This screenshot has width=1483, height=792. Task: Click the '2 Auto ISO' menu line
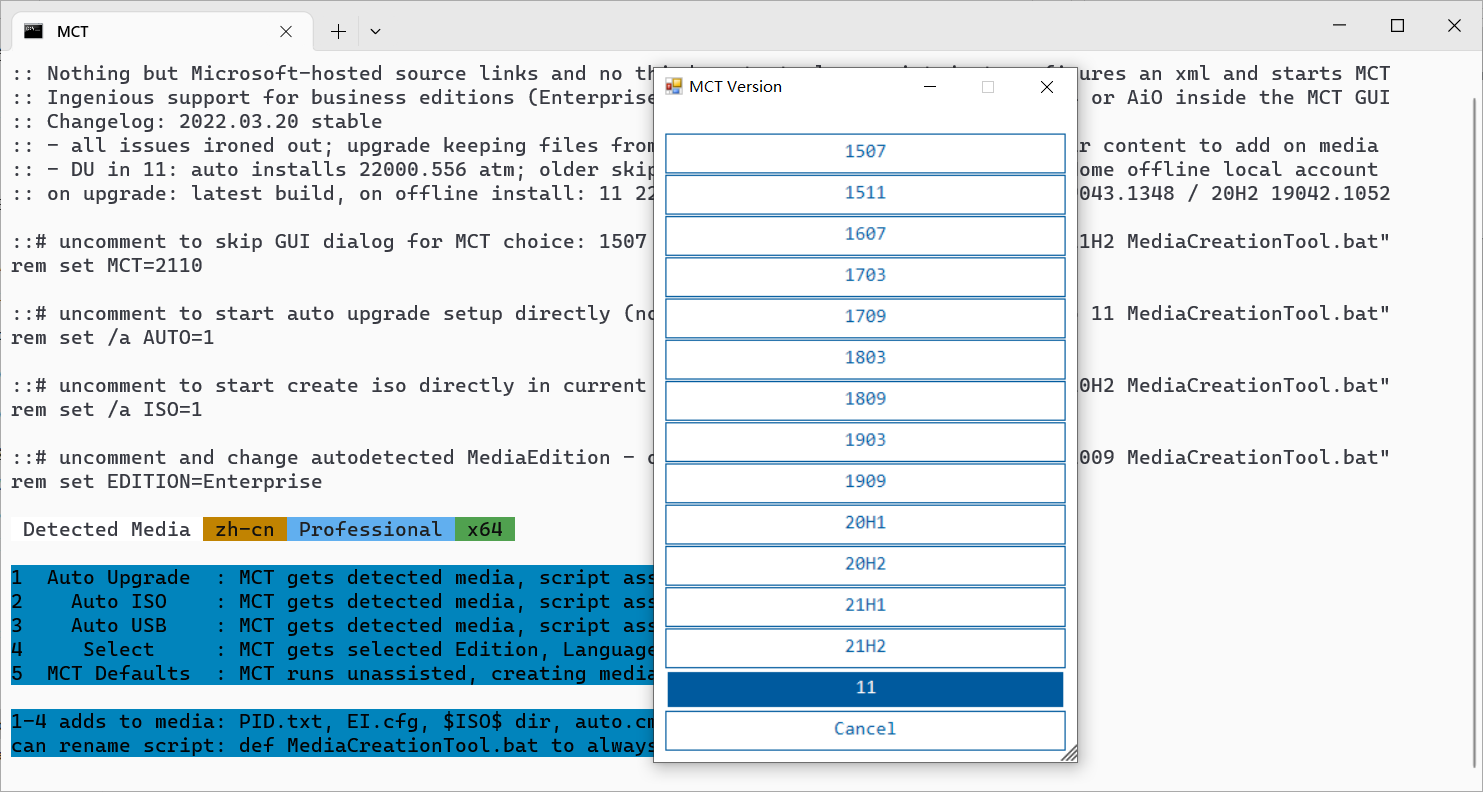click(332, 602)
